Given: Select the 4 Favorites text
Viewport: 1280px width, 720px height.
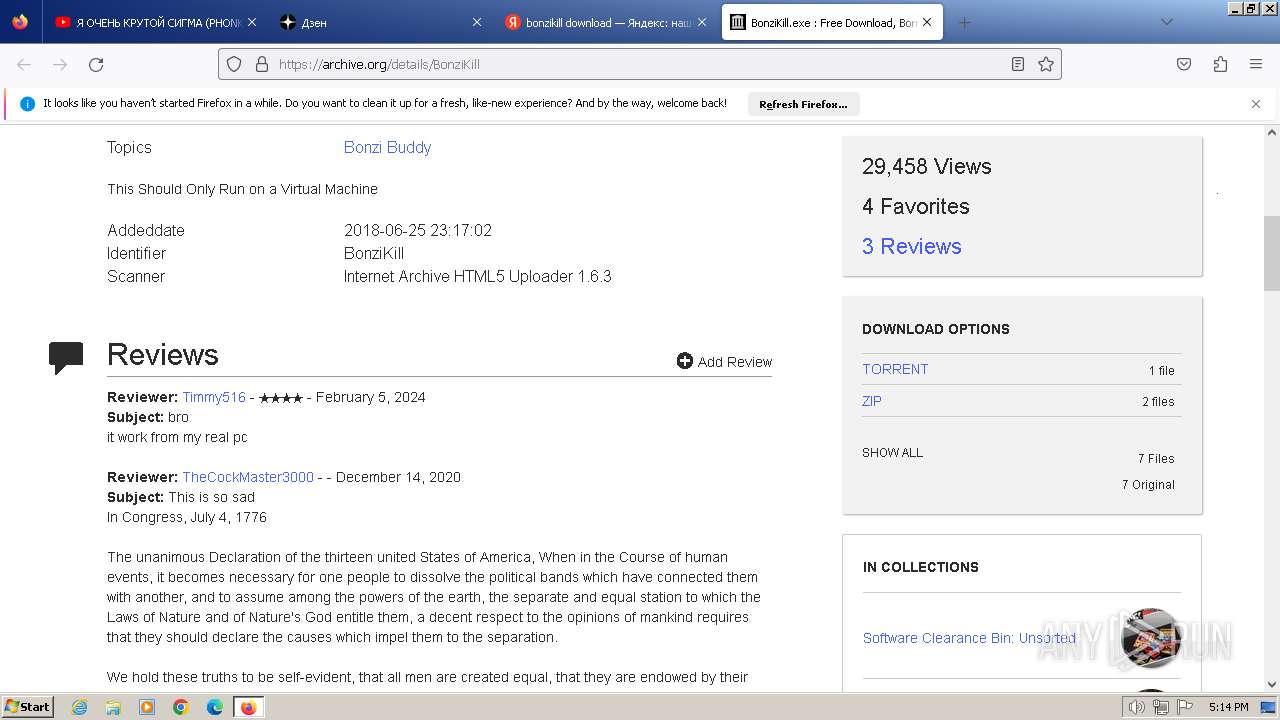Looking at the screenshot, I should [x=916, y=206].
